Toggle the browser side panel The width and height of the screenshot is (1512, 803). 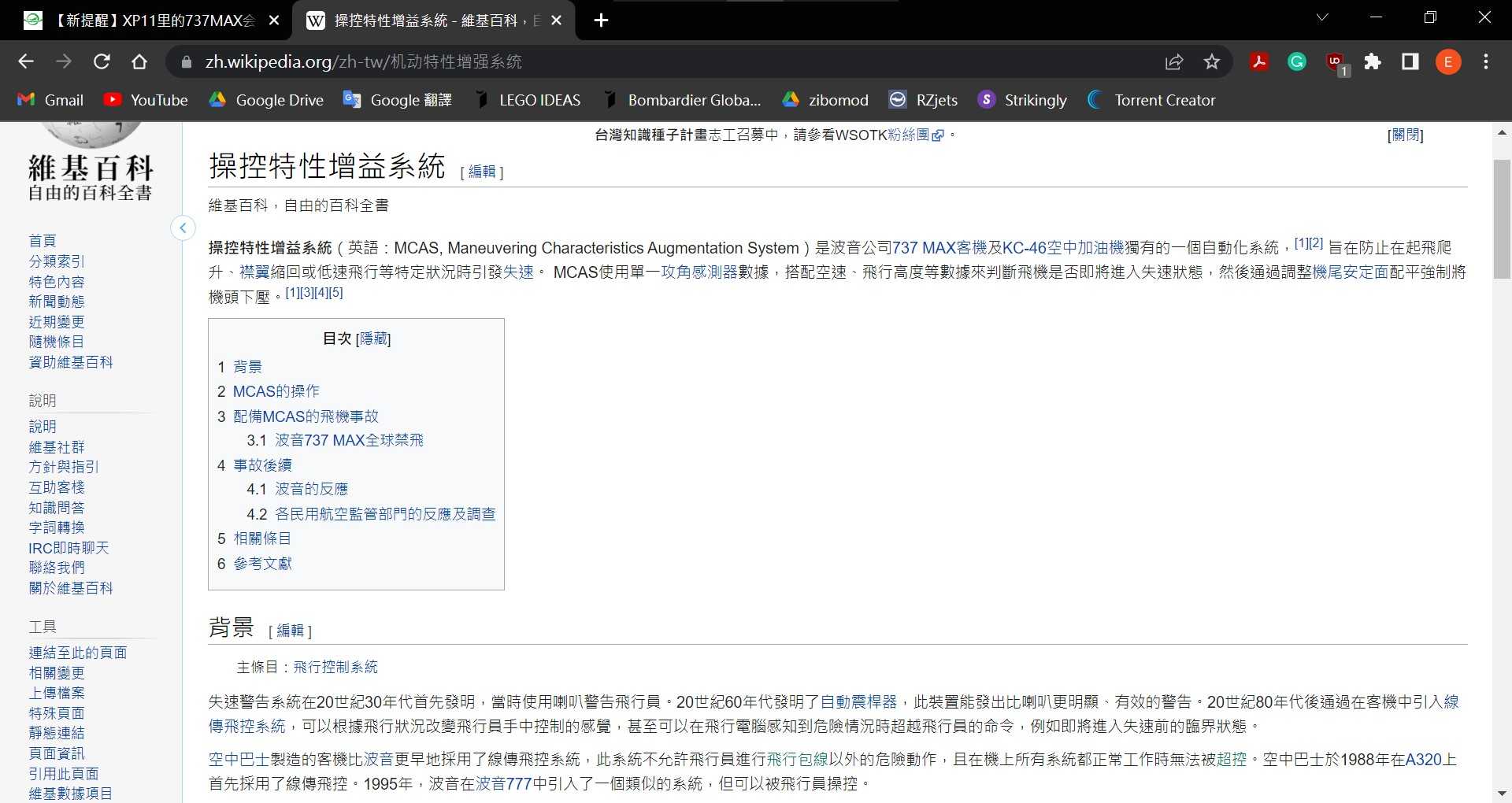pyautogui.click(x=1410, y=61)
